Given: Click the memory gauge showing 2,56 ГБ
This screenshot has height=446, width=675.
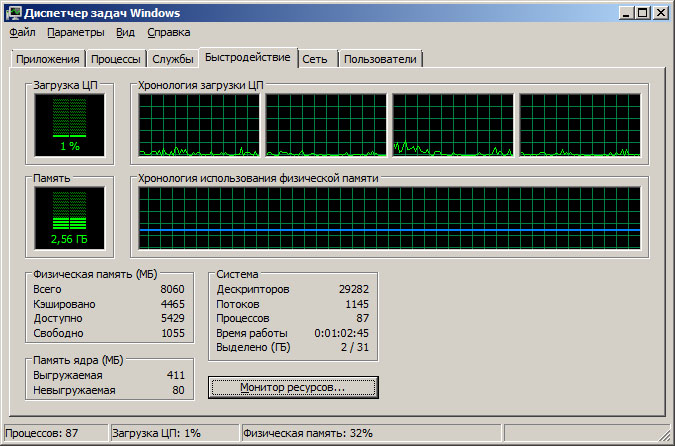Looking at the screenshot, I should (70, 218).
